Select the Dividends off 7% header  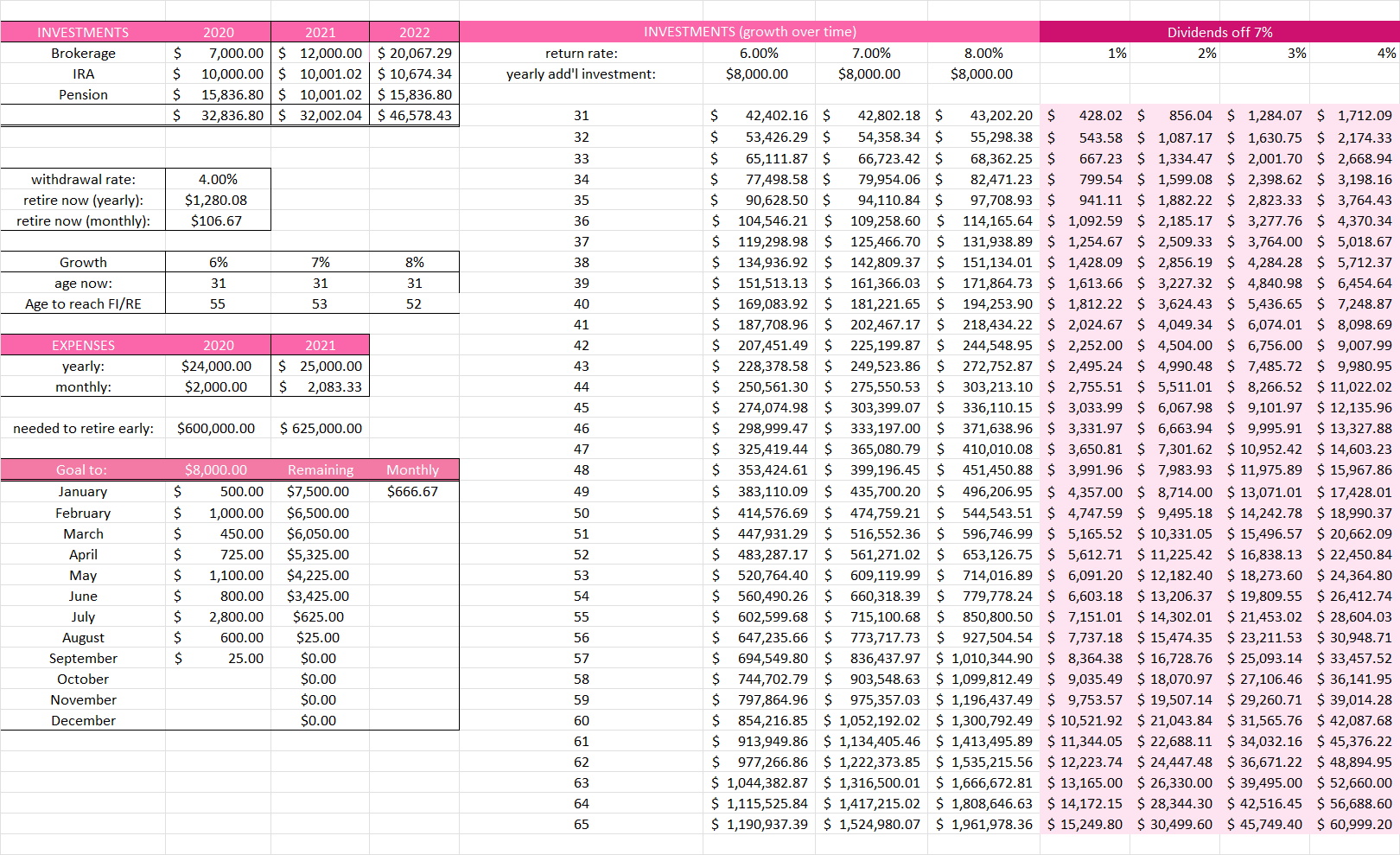pos(1219,32)
